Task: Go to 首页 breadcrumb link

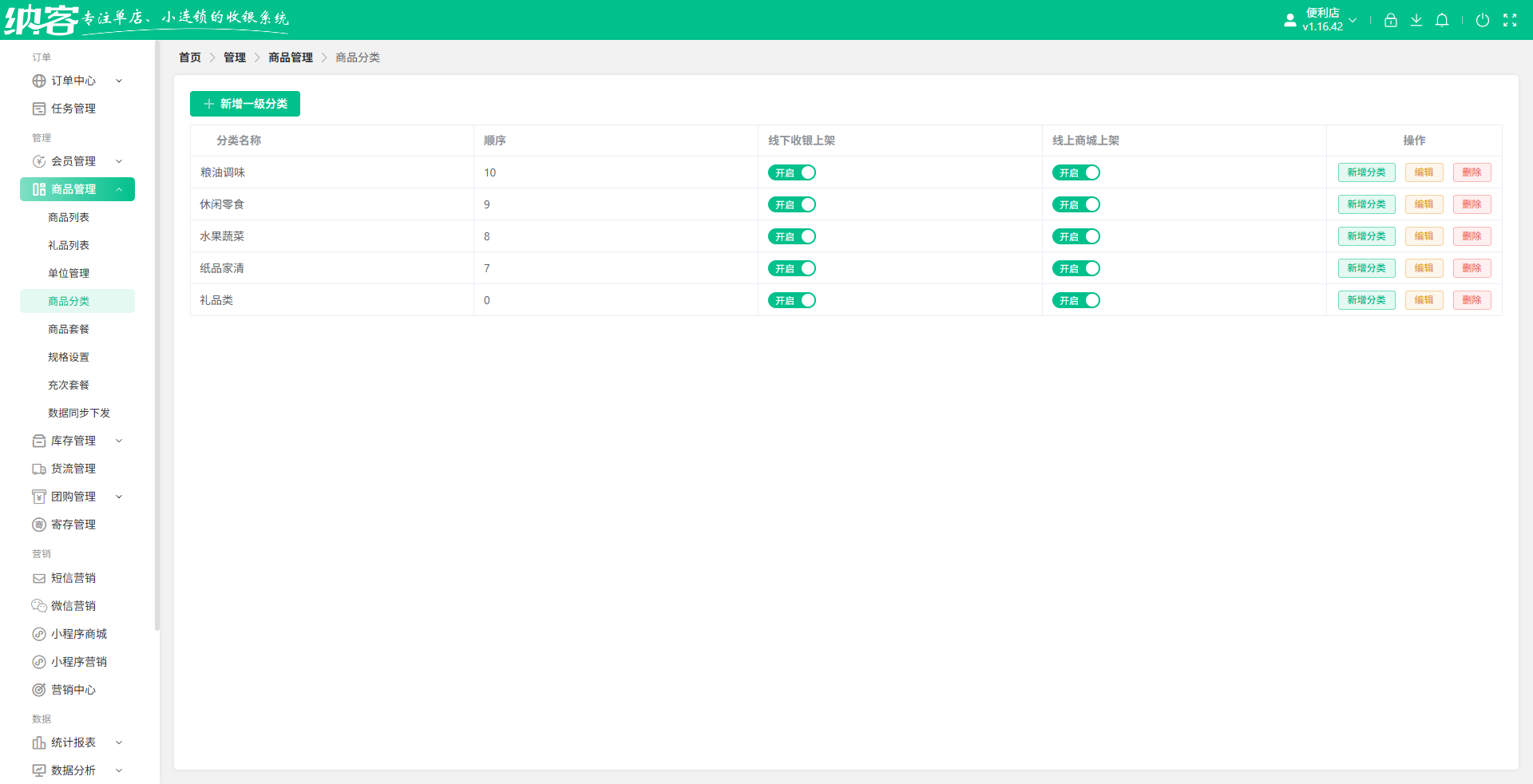Action: tap(190, 57)
